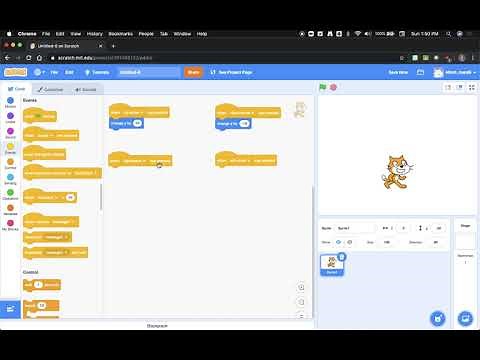This screenshot has width=480, height=360.
Task: Click the orange Share button
Action: 193,72
